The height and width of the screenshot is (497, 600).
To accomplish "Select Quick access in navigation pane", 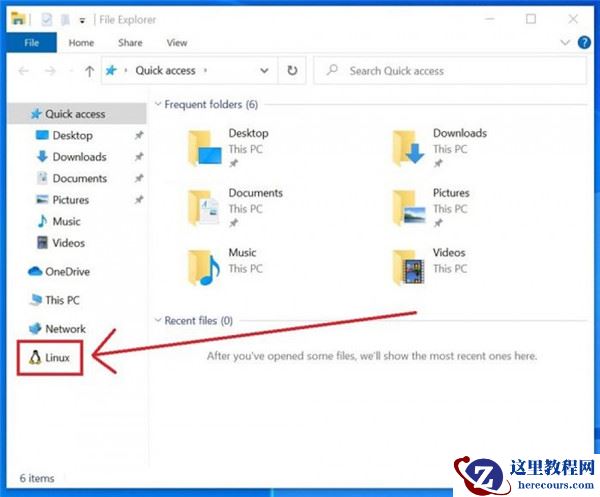I will pos(77,114).
